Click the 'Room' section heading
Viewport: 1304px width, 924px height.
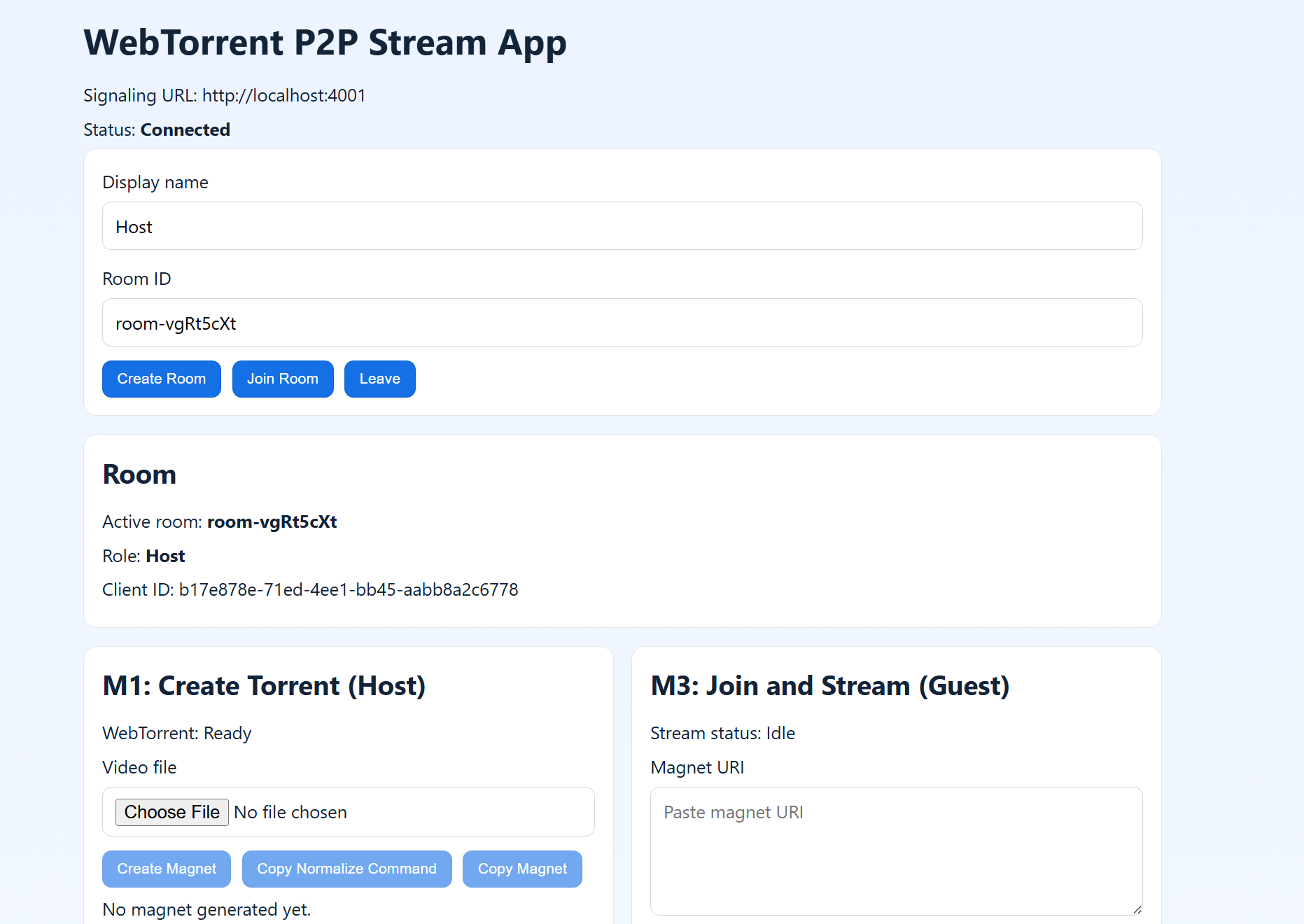click(139, 474)
